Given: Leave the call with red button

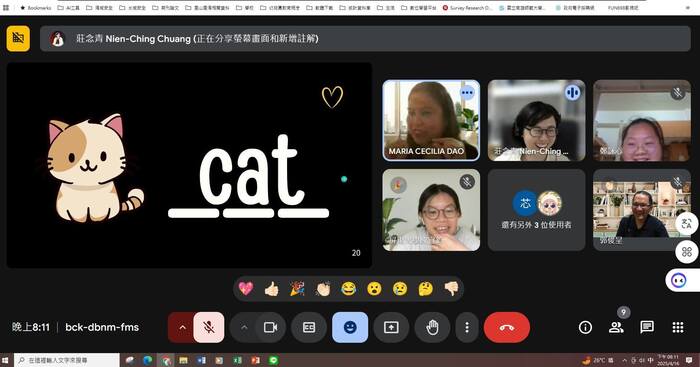Looking at the screenshot, I should [x=507, y=327].
